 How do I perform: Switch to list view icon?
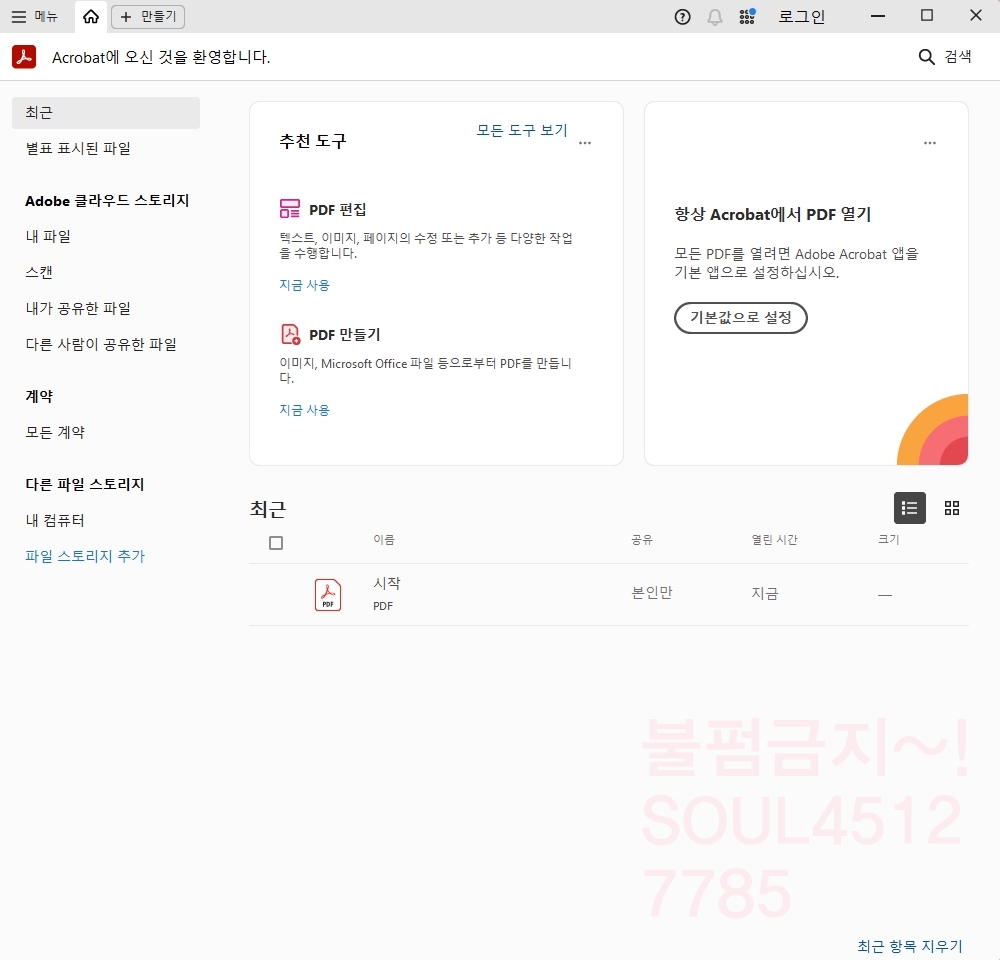pyautogui.click(x=909, y=508)
